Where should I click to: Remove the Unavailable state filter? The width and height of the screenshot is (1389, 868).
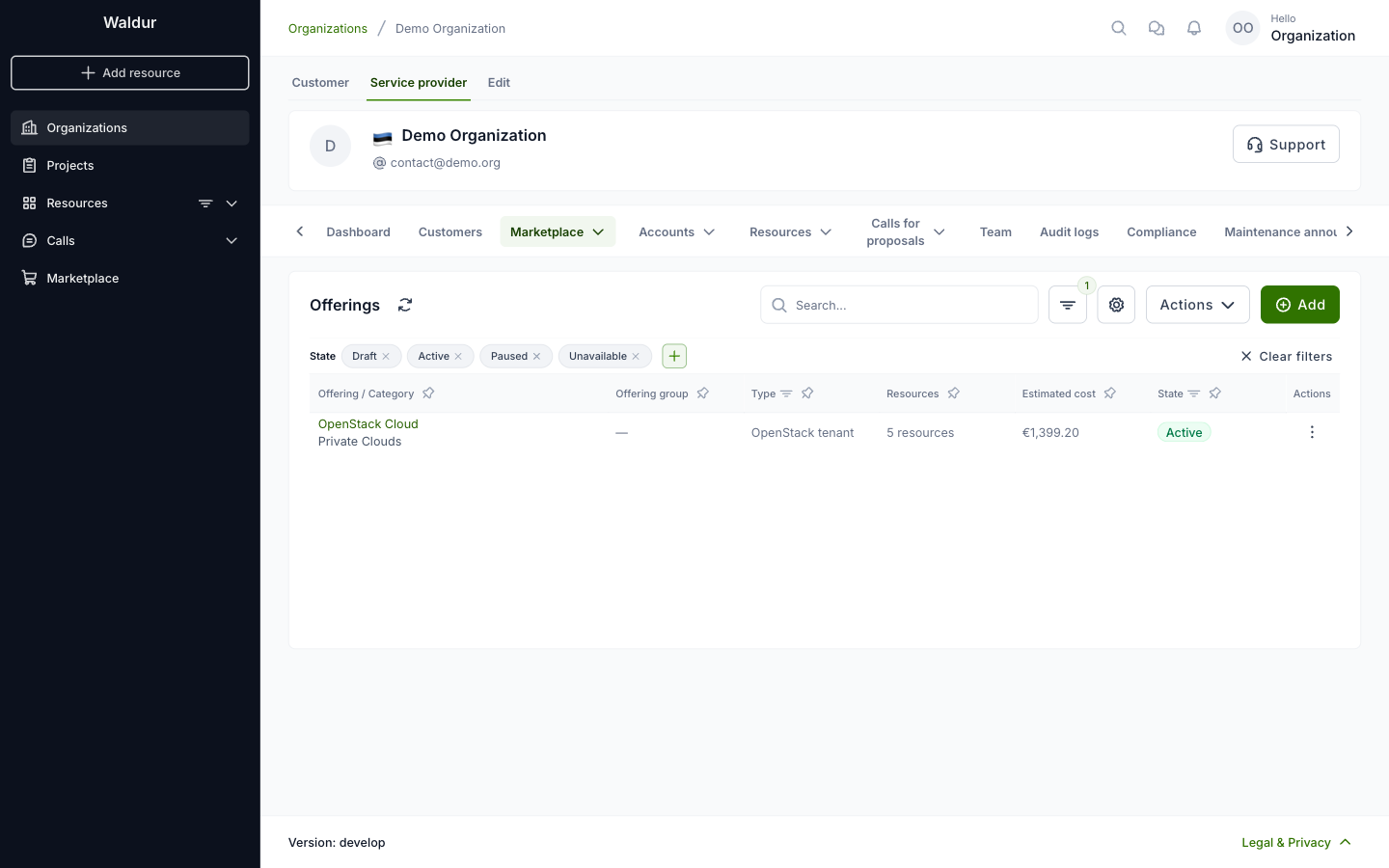(x=636, y=357)
